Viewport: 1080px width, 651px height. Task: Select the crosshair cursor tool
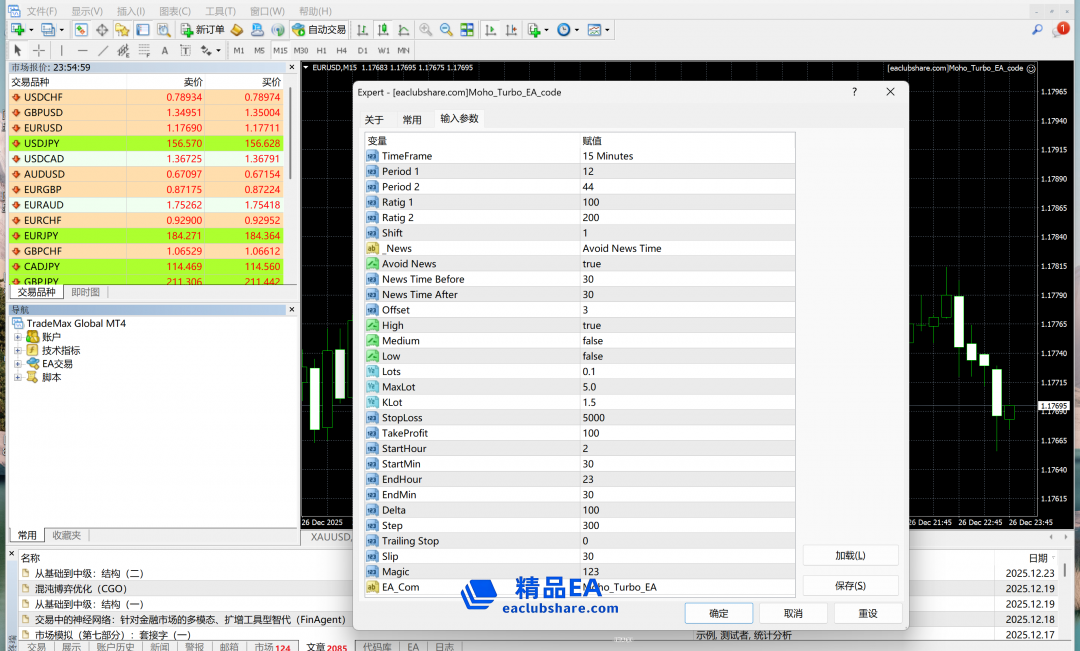pyautogui.click(x=39, y=50)
